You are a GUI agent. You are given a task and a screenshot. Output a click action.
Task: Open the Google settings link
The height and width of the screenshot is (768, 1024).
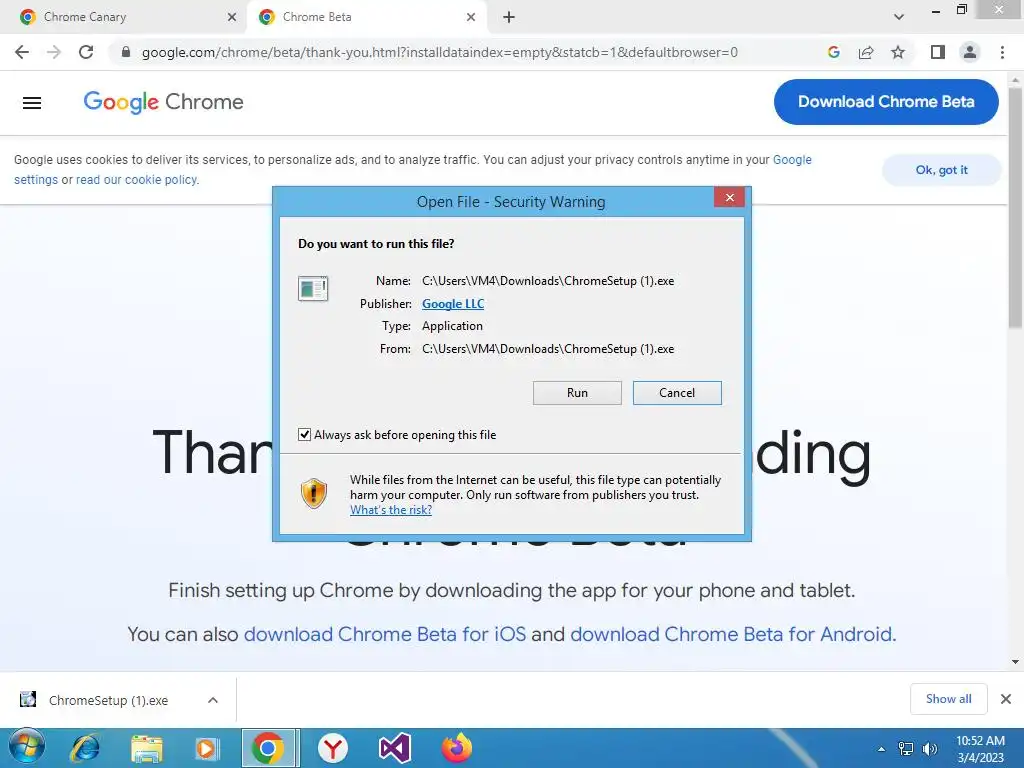(x=792, y=160)
